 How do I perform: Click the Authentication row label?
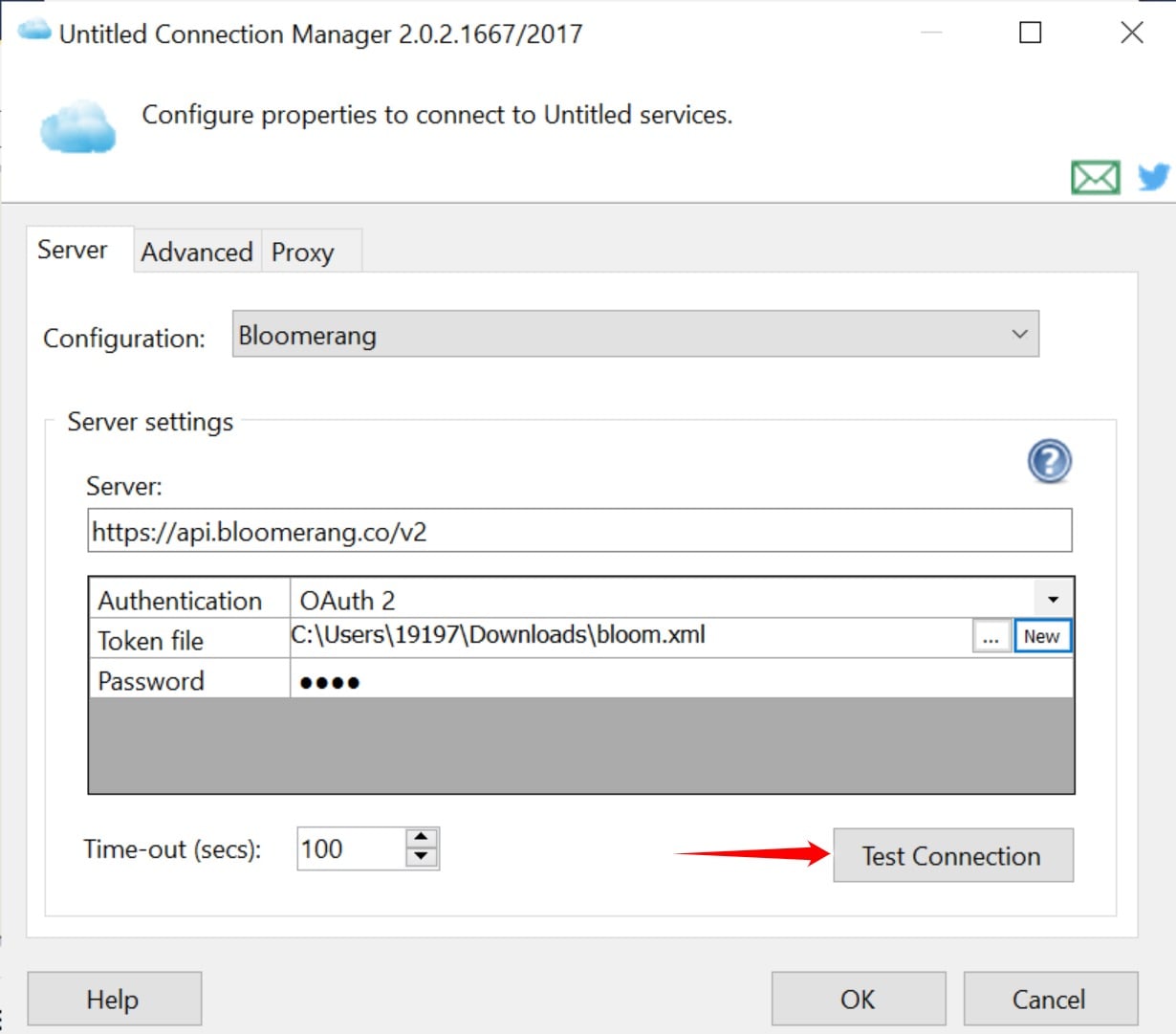(180, 600)
